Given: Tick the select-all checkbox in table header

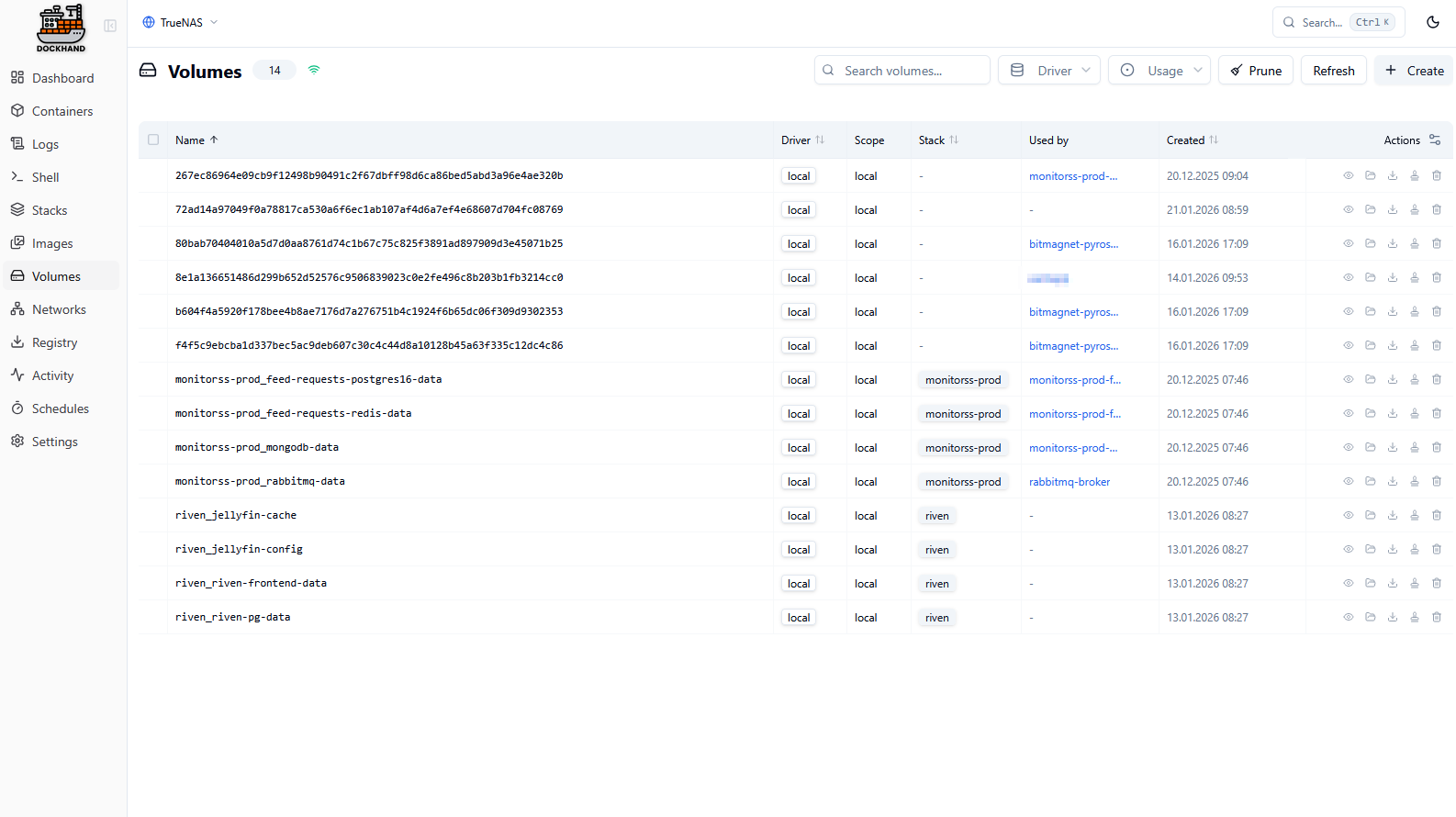Looking at the screenshot, I should (153, 140).
